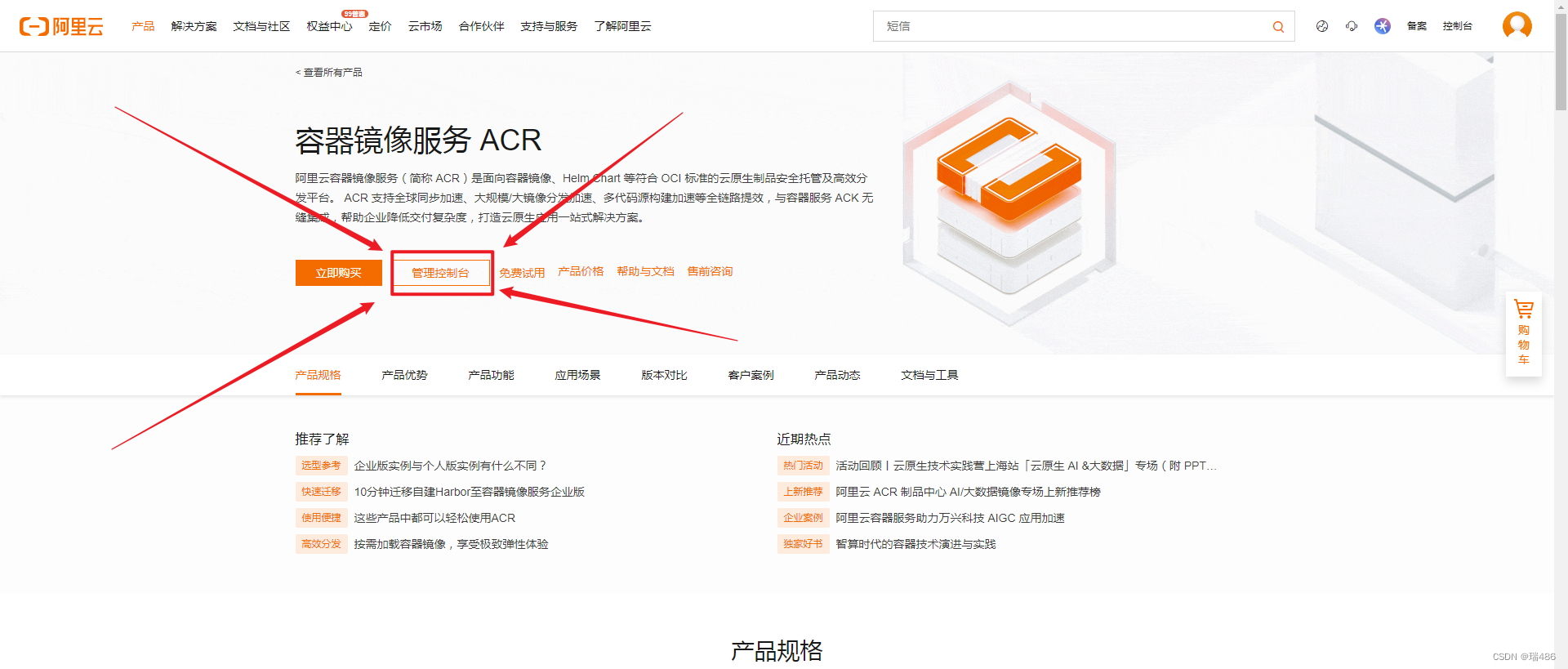
Task: Click the 企业案例 tag
Action: (803, 518)
